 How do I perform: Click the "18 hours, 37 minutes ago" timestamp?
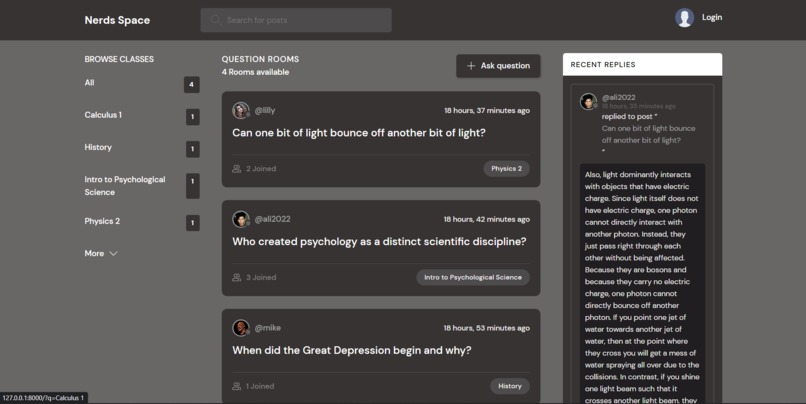[x=487, y=111]
